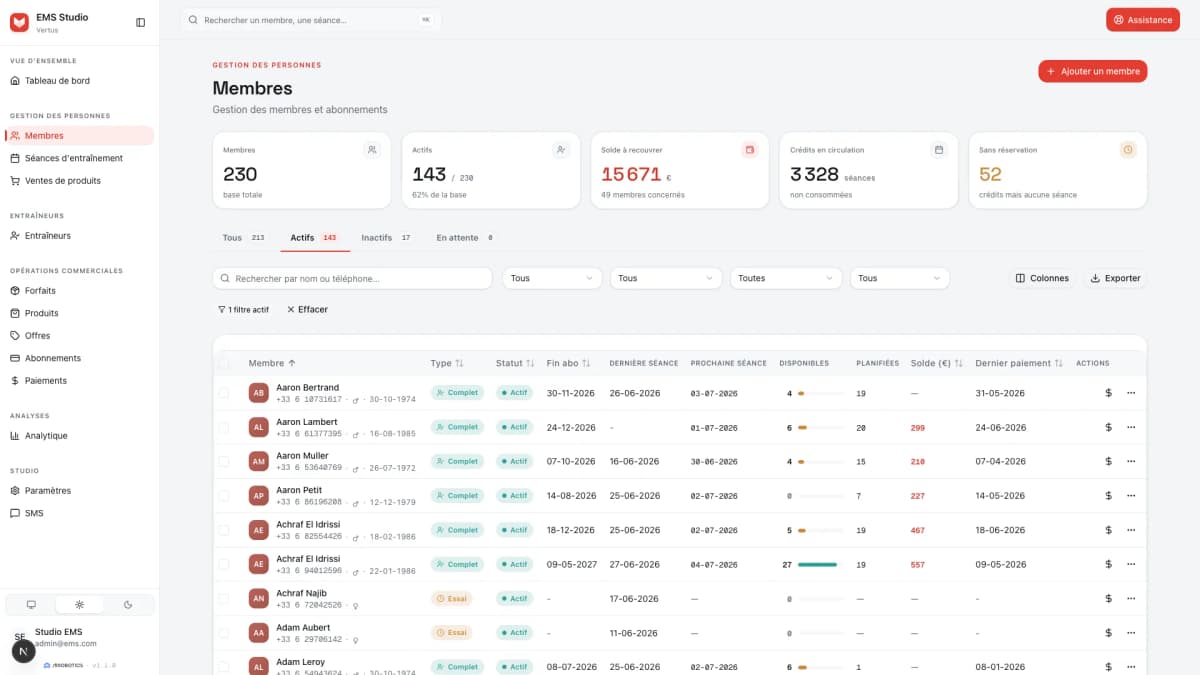The height and width of the screenshot is (675, 1200).
Task: Sort the table by Type column
Action: coord(447,363)
